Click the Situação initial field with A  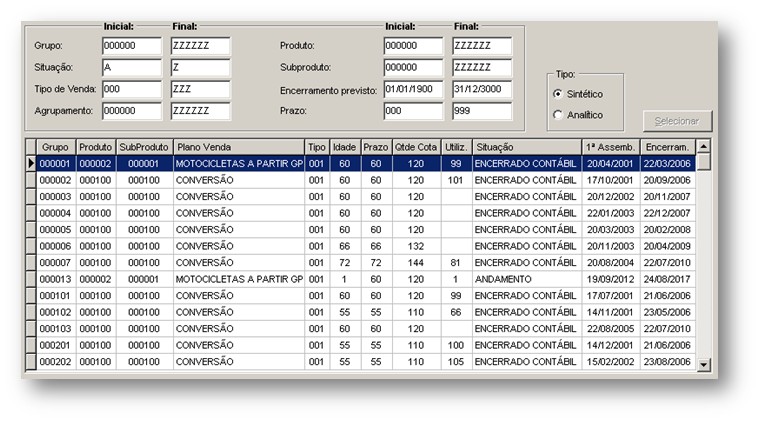[132, 68]
